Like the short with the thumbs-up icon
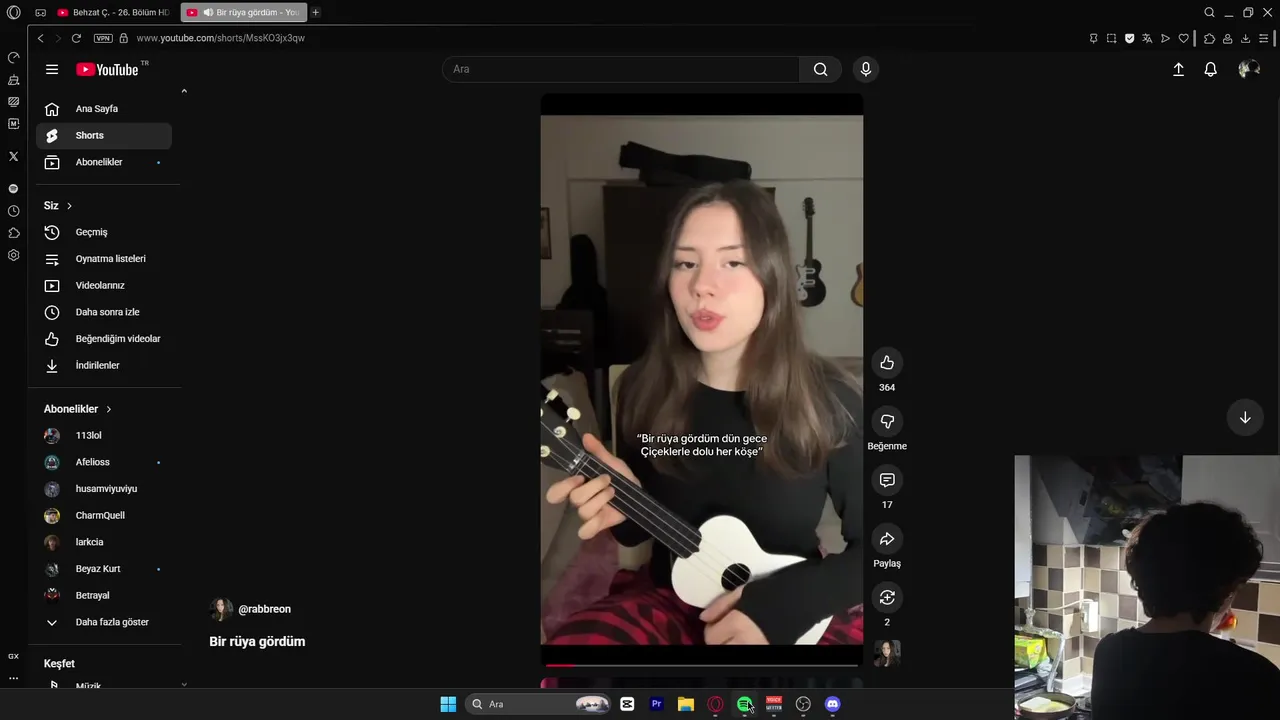This screenshot has height=720, width=1280. [x=887, y=363]
